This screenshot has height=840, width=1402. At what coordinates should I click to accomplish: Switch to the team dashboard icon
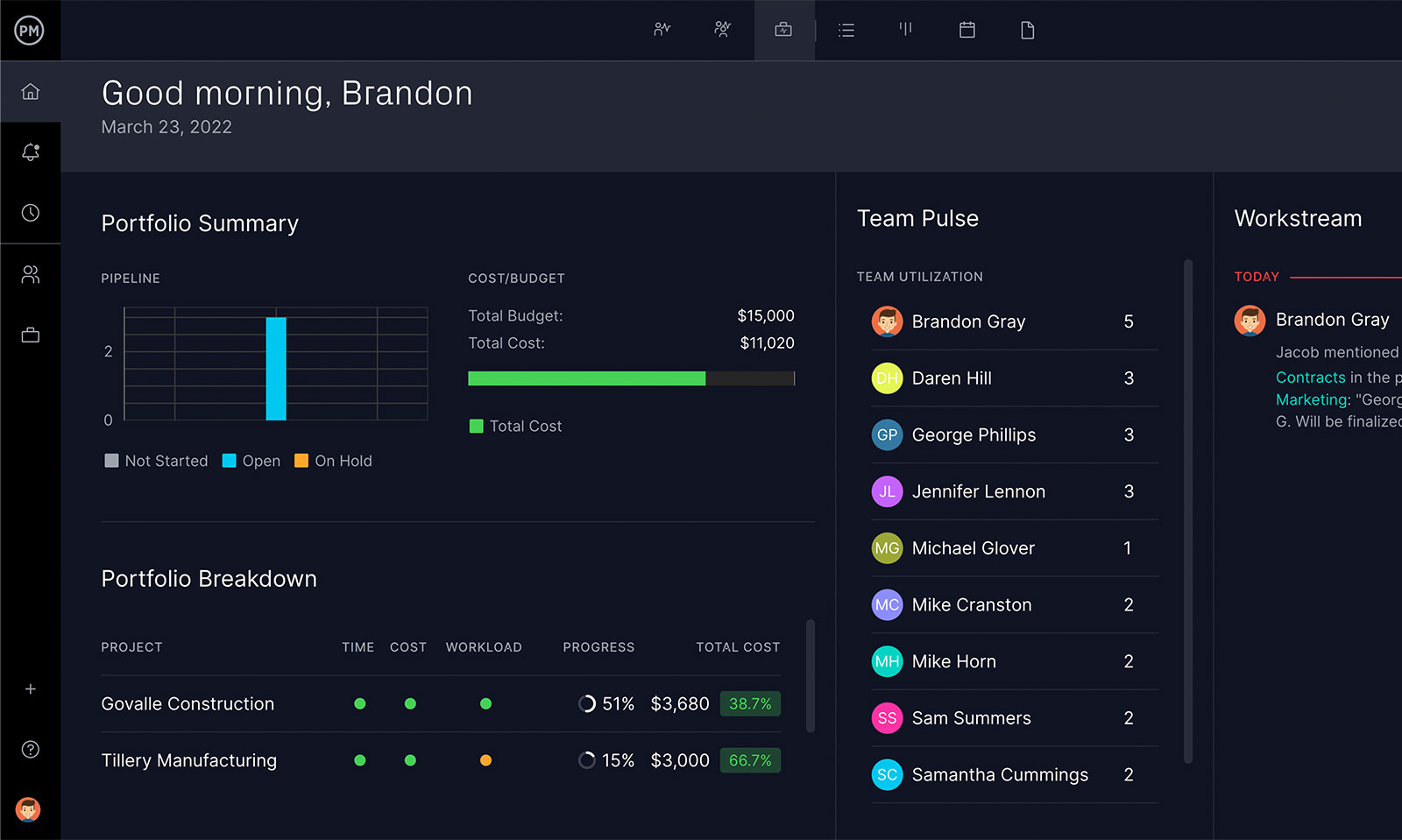click(x=723, y=30)
